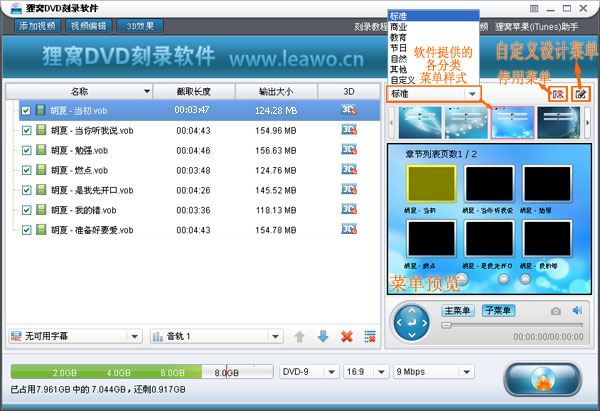Click 3D icon on the 胡夏 - 勉强.vob row
Image resolution: width=600 pixels, height=411 pixels.
349,150
